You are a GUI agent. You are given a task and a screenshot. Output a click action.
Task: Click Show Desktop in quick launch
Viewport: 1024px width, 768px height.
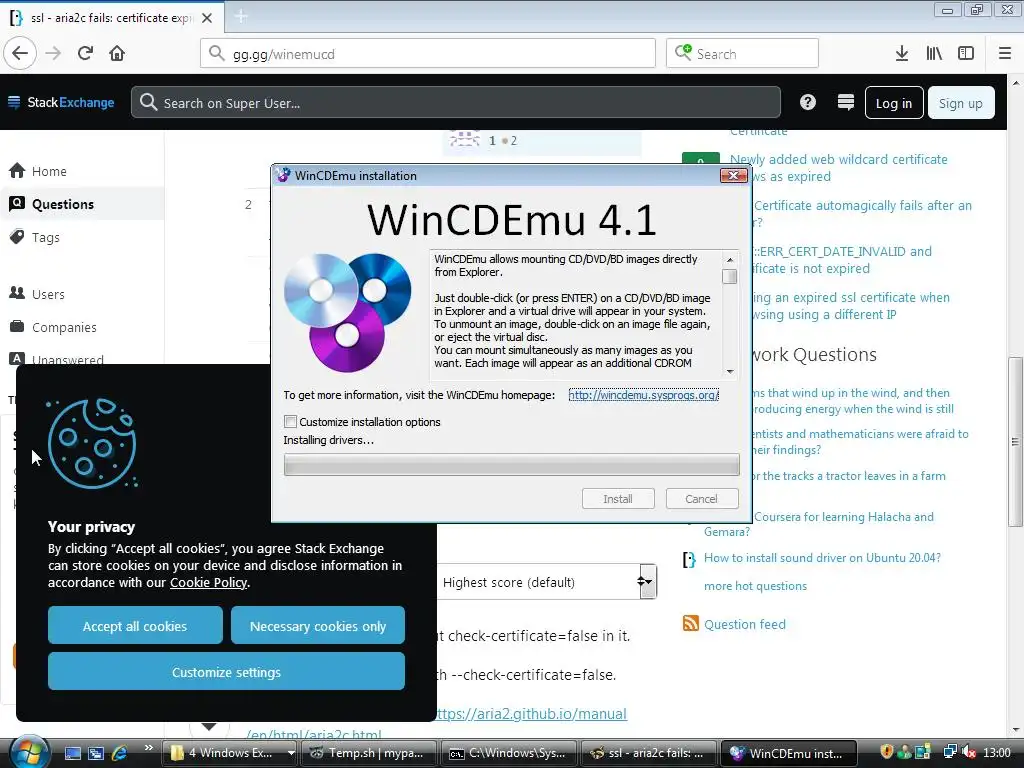tap(72, 754)
